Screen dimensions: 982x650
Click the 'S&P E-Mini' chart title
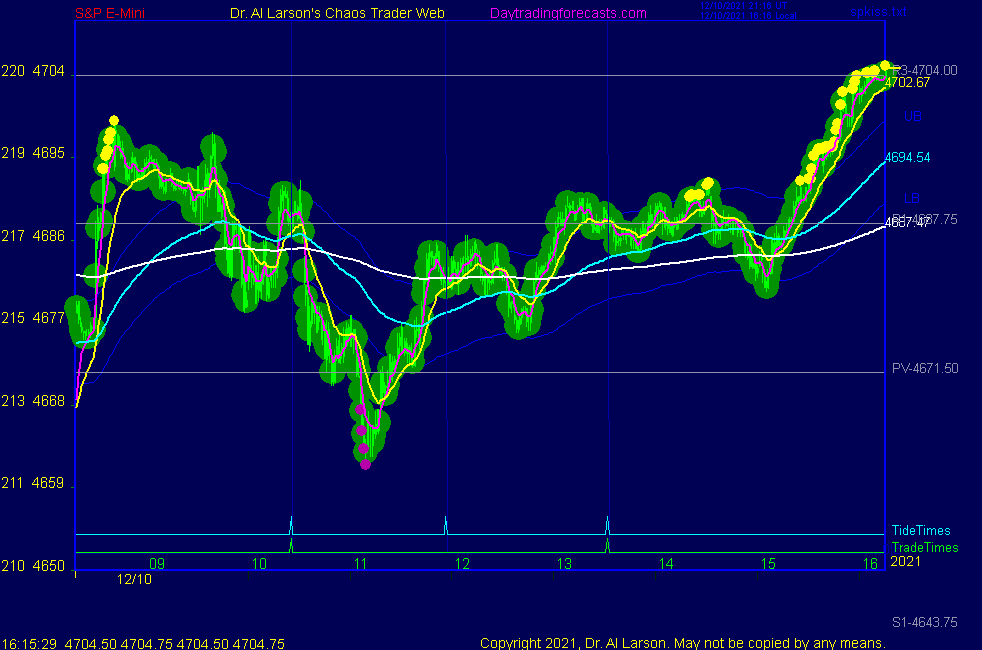coord(110,13)
